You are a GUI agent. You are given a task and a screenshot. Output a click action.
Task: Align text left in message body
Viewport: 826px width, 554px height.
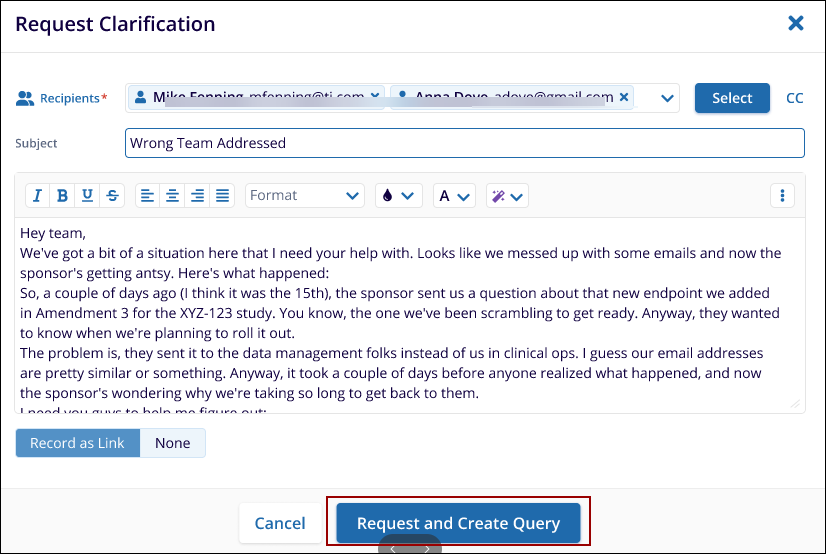[x=148, y=196]
